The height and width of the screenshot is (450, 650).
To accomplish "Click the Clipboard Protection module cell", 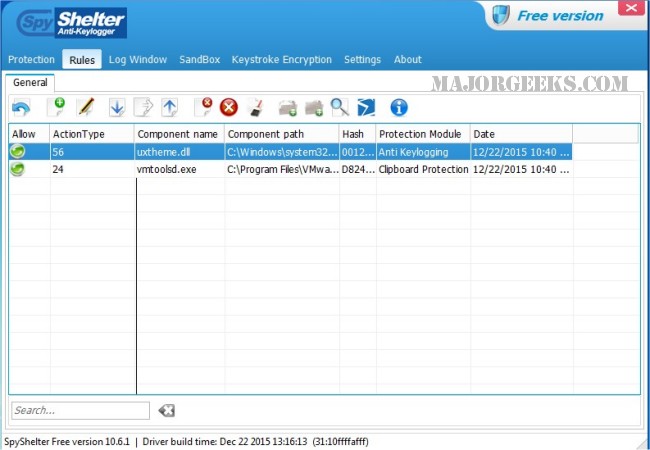I will click(x=423, y=169).
